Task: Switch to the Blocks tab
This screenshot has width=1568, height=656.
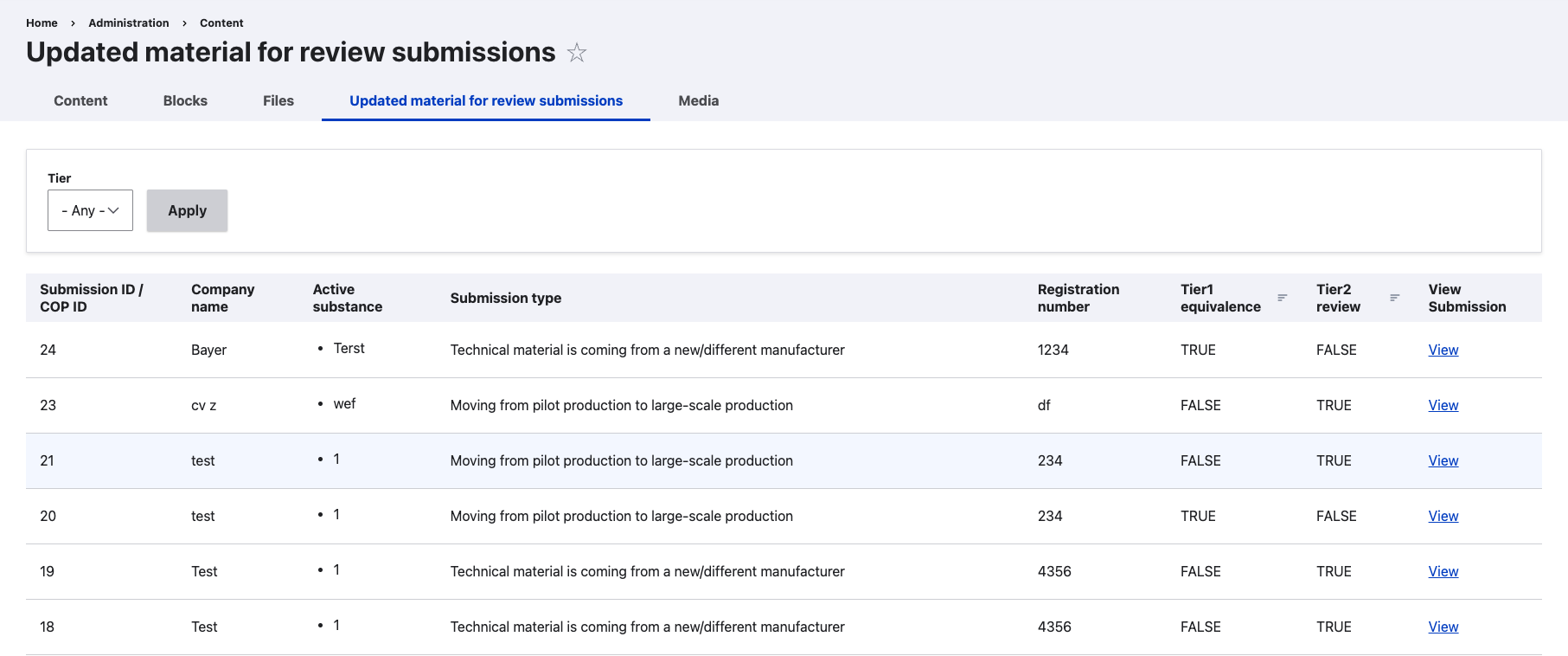Action: 185,100
